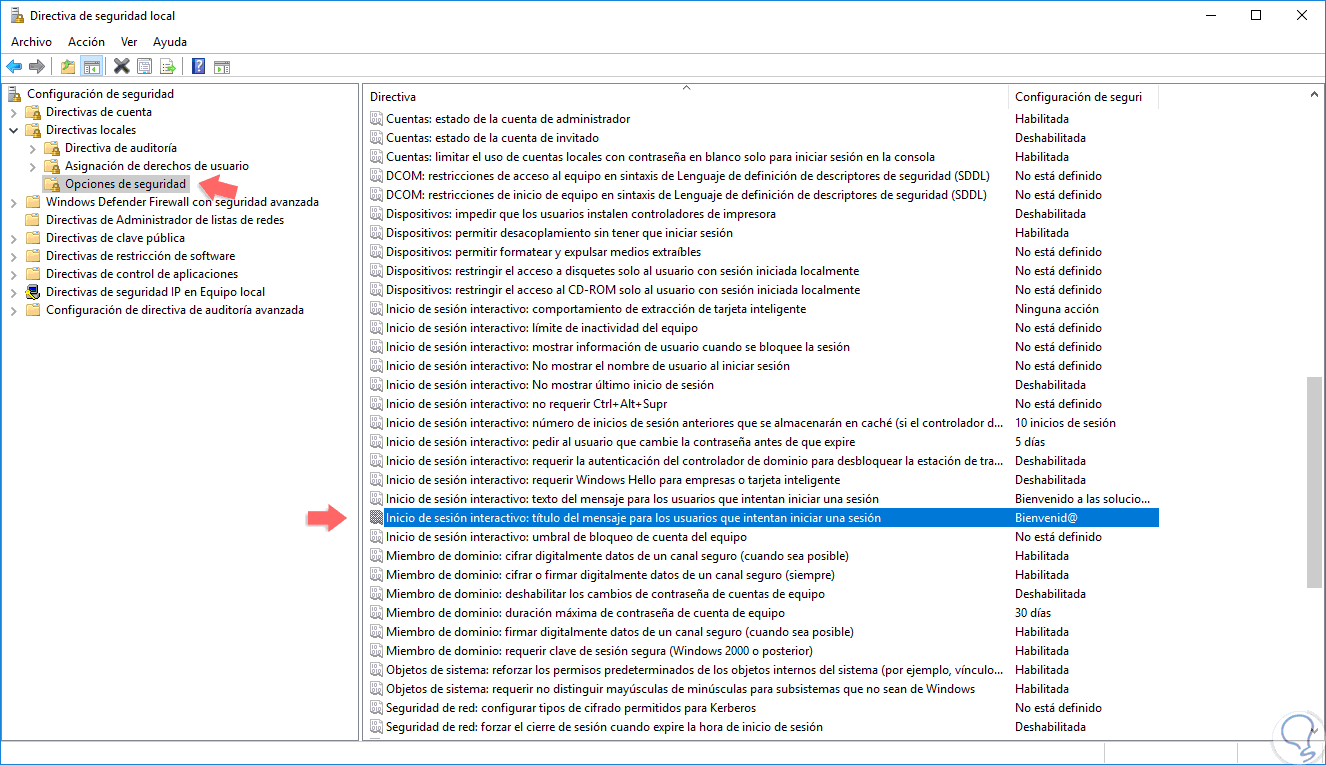This screenshot has width=1326, height=765.
Task: Click icon of No mostrar último inicio de sesión
Action: click(x=376, y=385)
